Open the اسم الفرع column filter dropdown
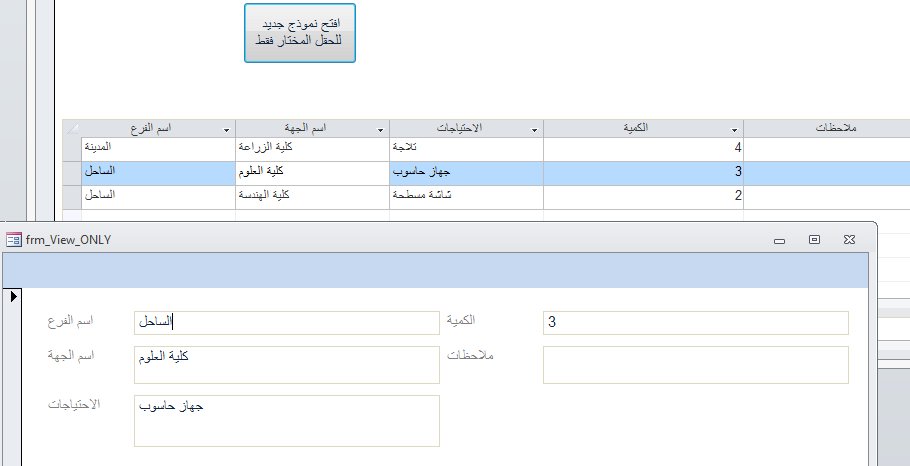The image size is (910, 466). 227,130
